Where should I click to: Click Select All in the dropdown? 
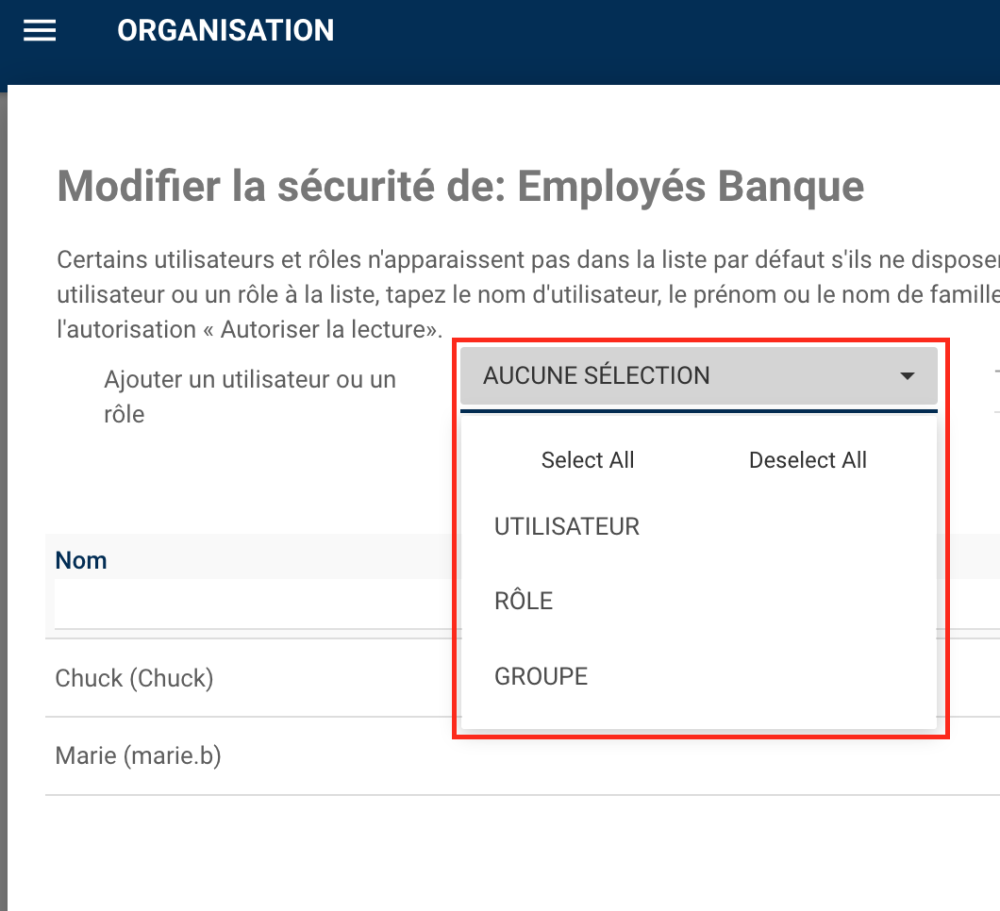pyautogui.click(x=587, y=460)
